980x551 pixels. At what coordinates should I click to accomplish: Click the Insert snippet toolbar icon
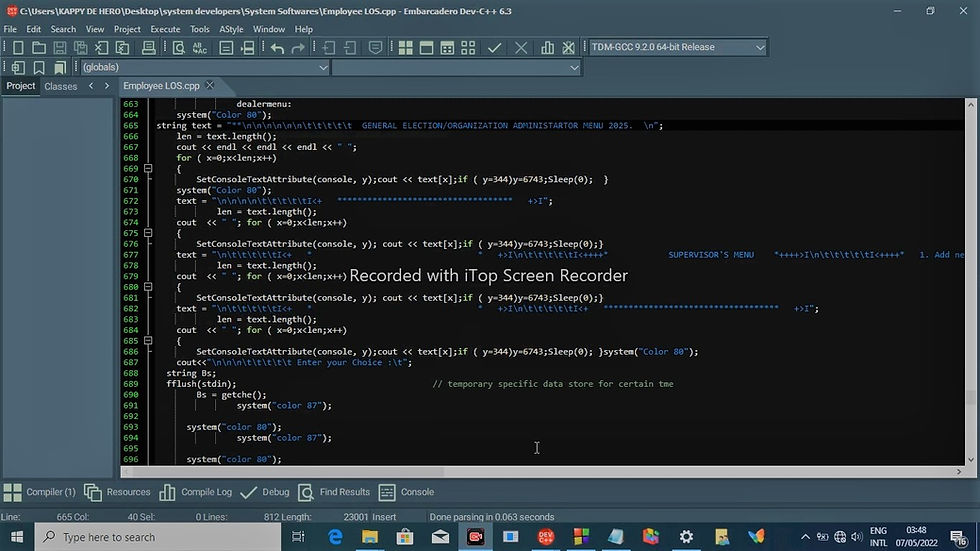[x=18, y=67]
